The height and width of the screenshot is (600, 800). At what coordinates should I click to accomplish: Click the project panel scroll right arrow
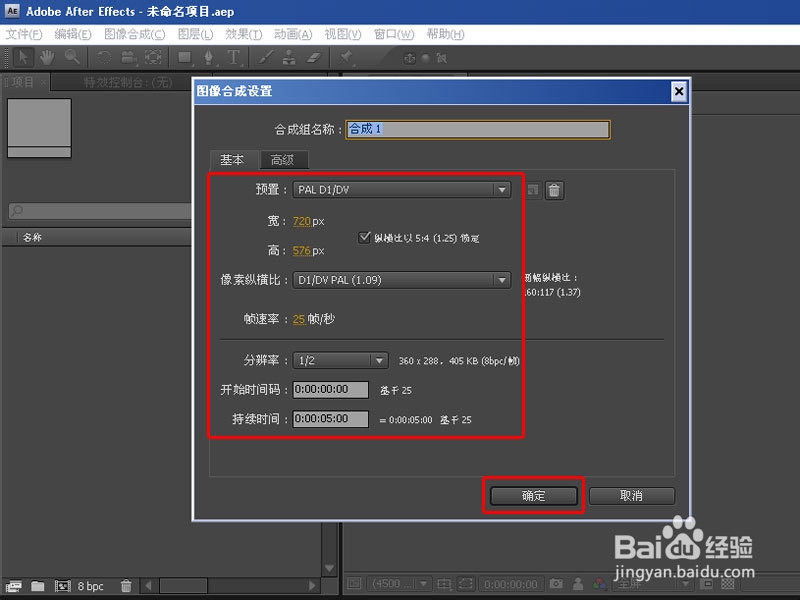[x=312, y=585]
